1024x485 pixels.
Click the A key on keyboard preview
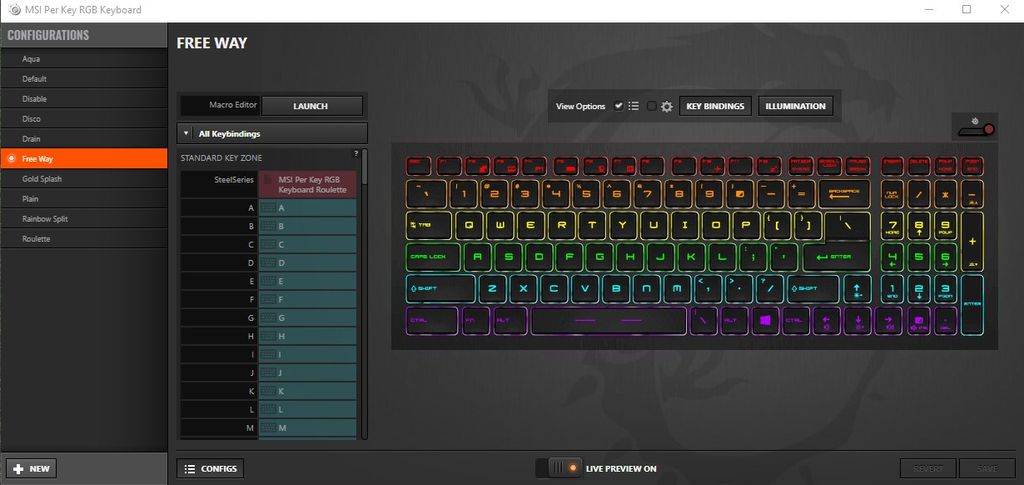(x=478, y=257)
